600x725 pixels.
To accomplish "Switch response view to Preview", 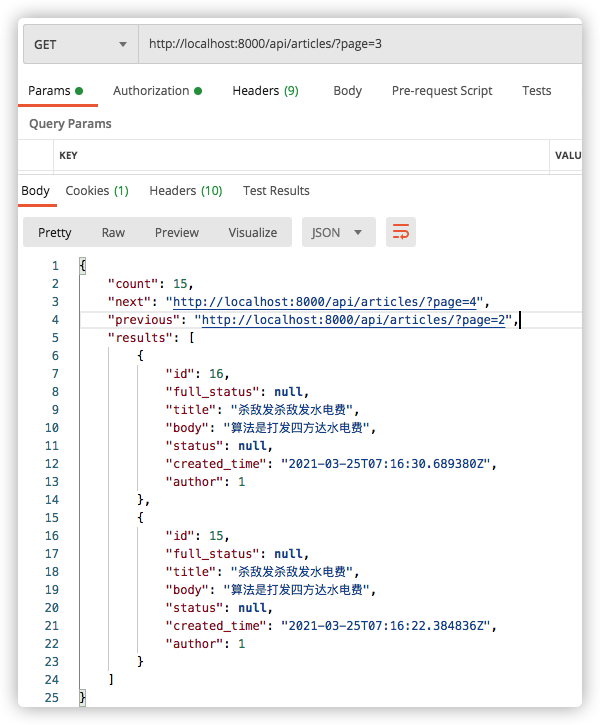I will tap(177, 232).
